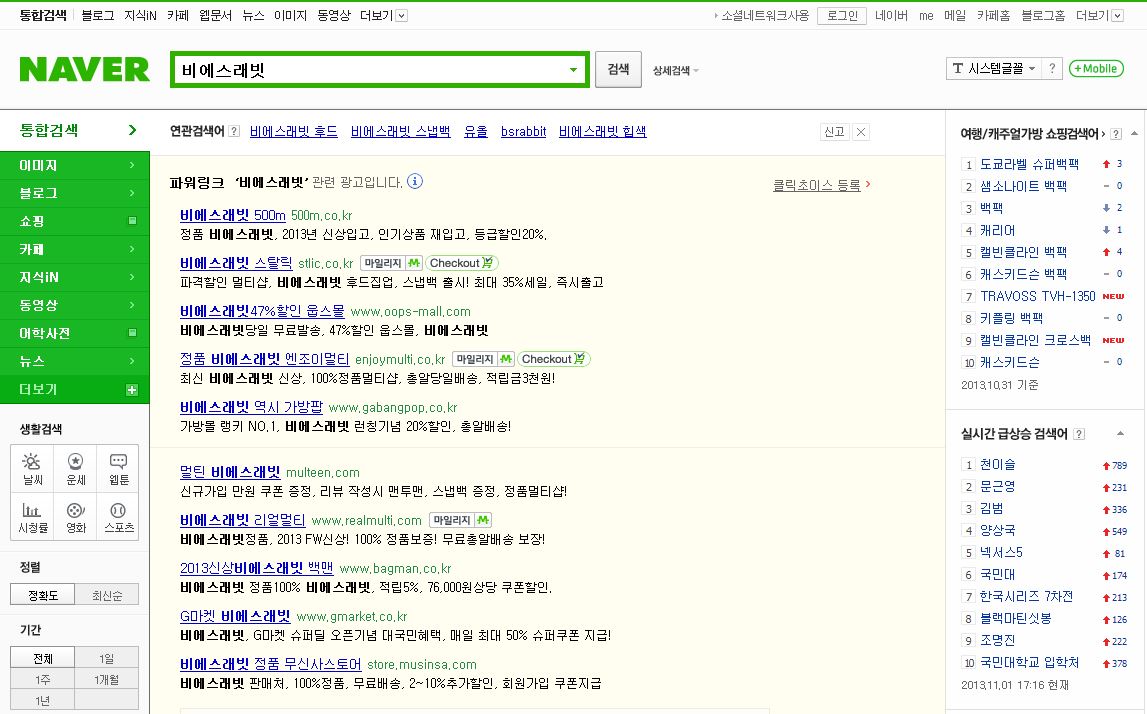Open the 상세검색 dropdown
Screen dimensions: 1147x714
[675, 71]
